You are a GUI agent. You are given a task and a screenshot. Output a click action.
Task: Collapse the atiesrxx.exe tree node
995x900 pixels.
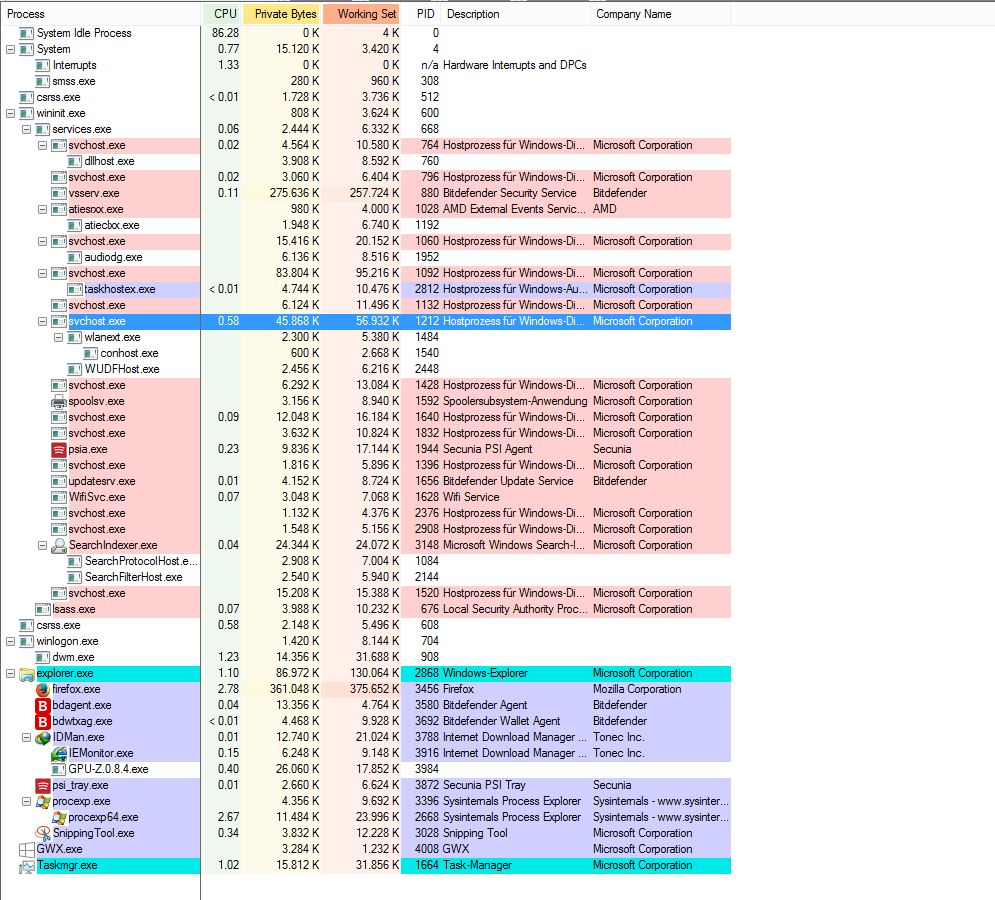[x=42, y=209]
